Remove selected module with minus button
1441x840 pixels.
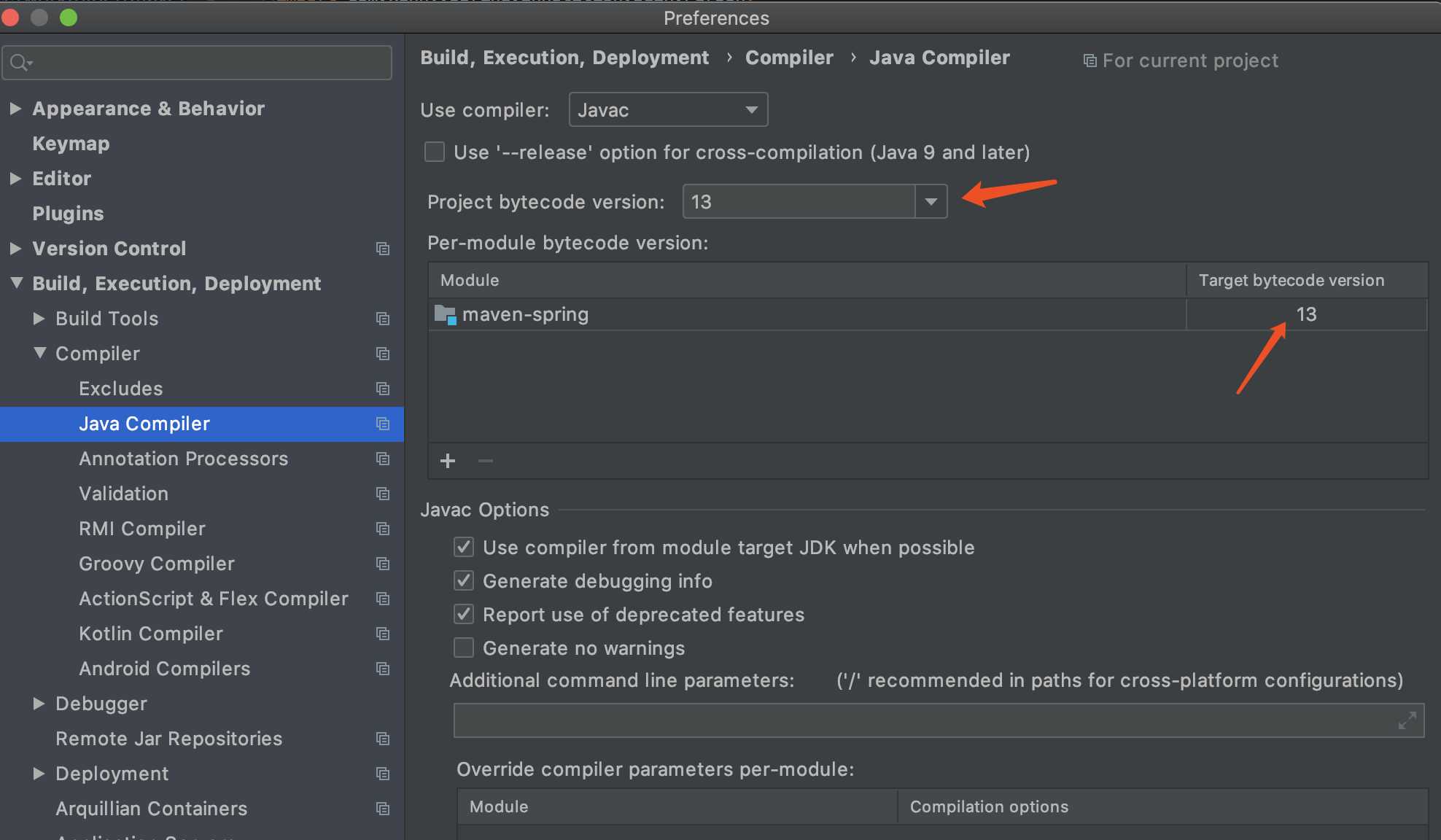(486, 461)
